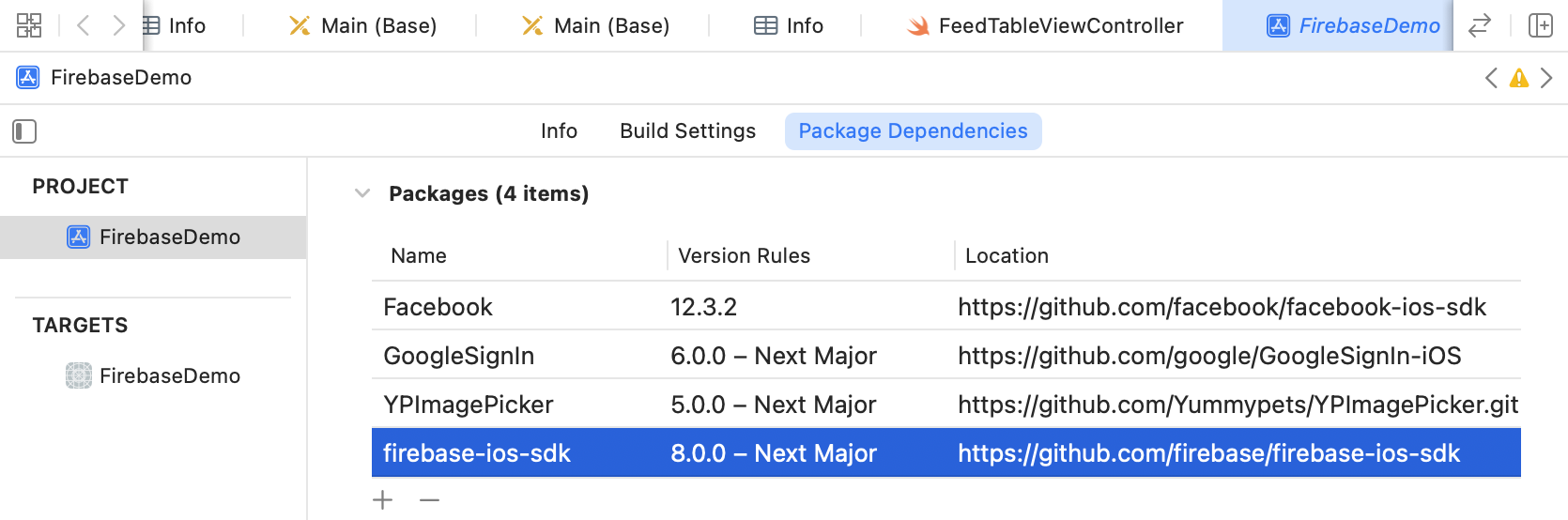This screenshot has height=520, width=1568.
Task: Jump to next issue arrow
Action: click(1546, 78)
